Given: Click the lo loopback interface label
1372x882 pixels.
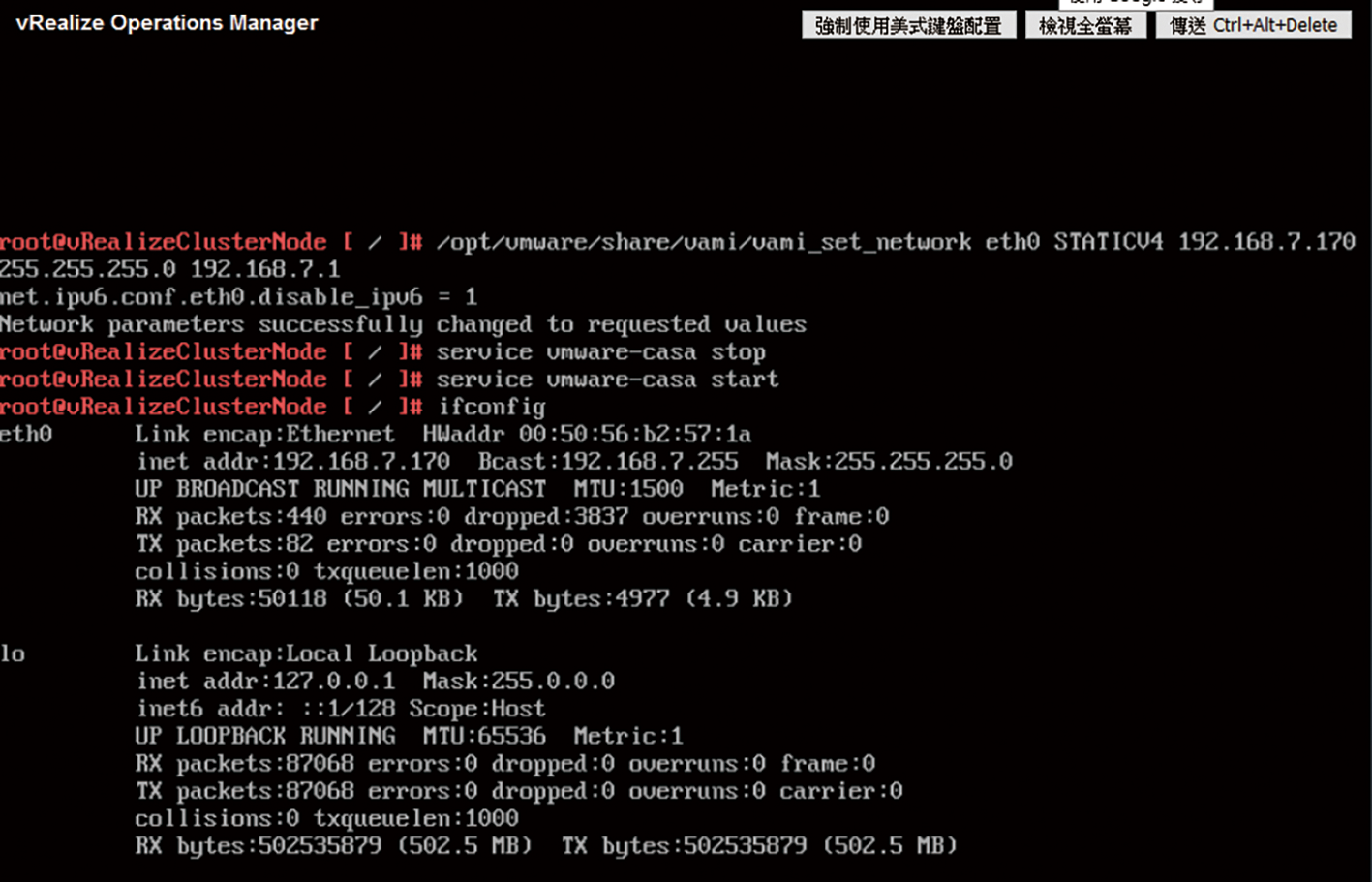Looking at the screenshot, I should [13, 654].
